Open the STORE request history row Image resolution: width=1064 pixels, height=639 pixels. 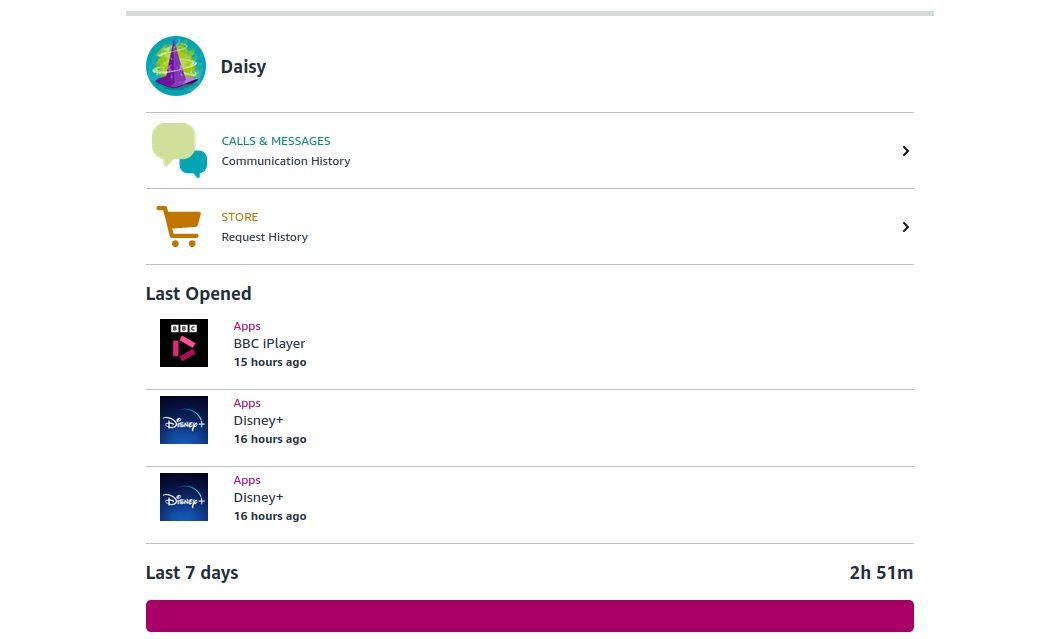pos(240,217)
